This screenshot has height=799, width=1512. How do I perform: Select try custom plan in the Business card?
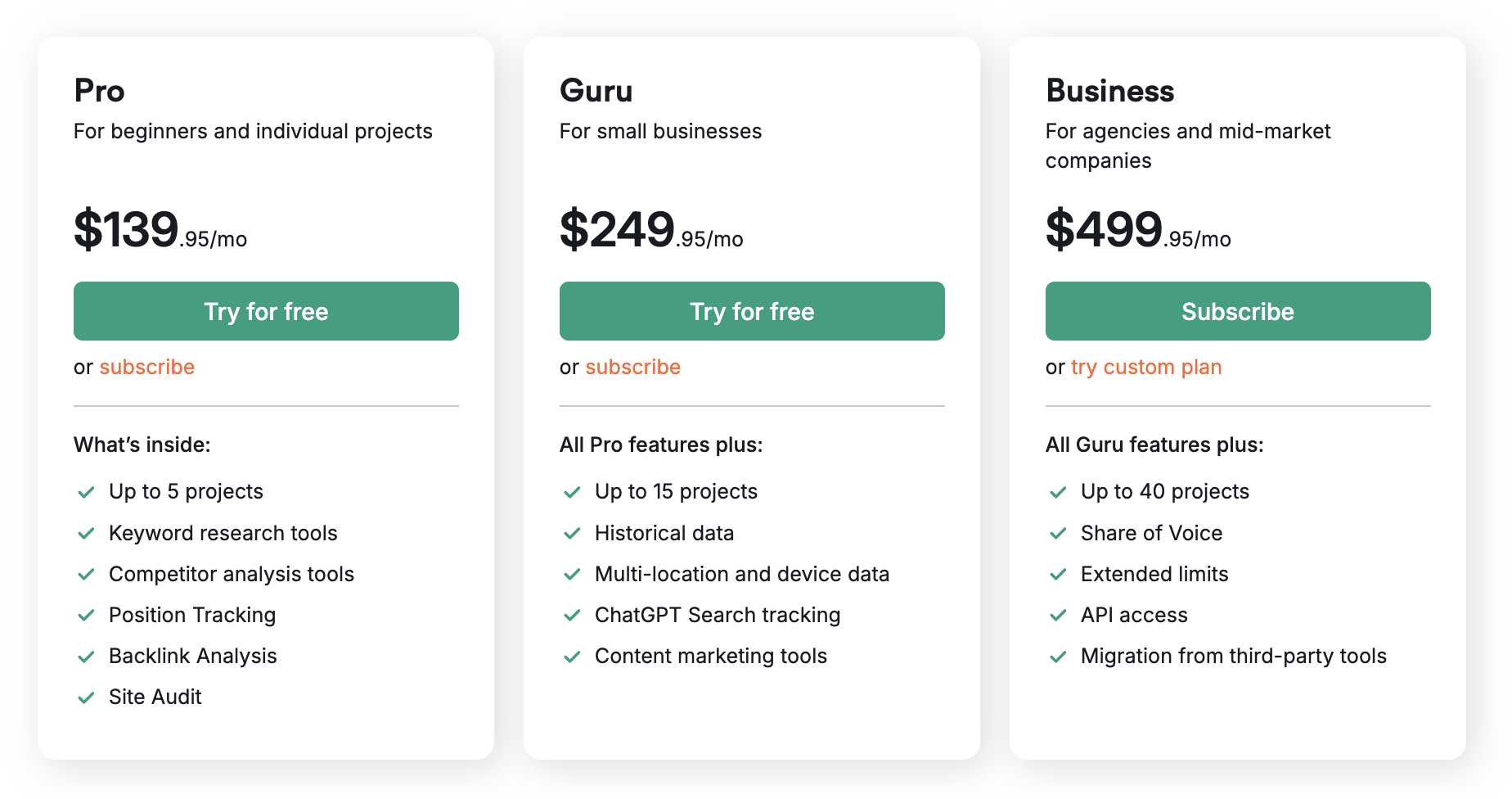point(1145,367)
